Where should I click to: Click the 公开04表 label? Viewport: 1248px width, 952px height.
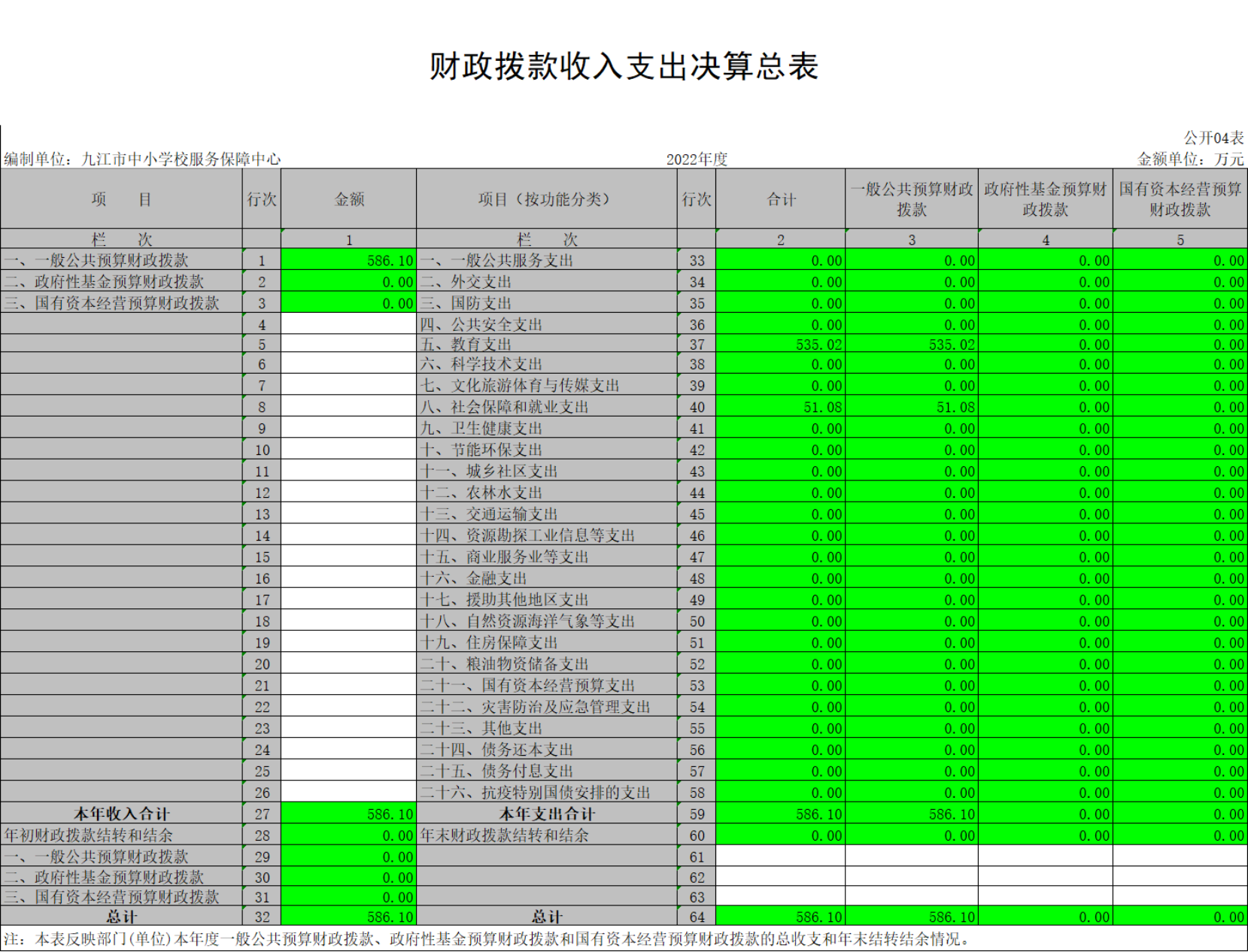[1213, 138]
